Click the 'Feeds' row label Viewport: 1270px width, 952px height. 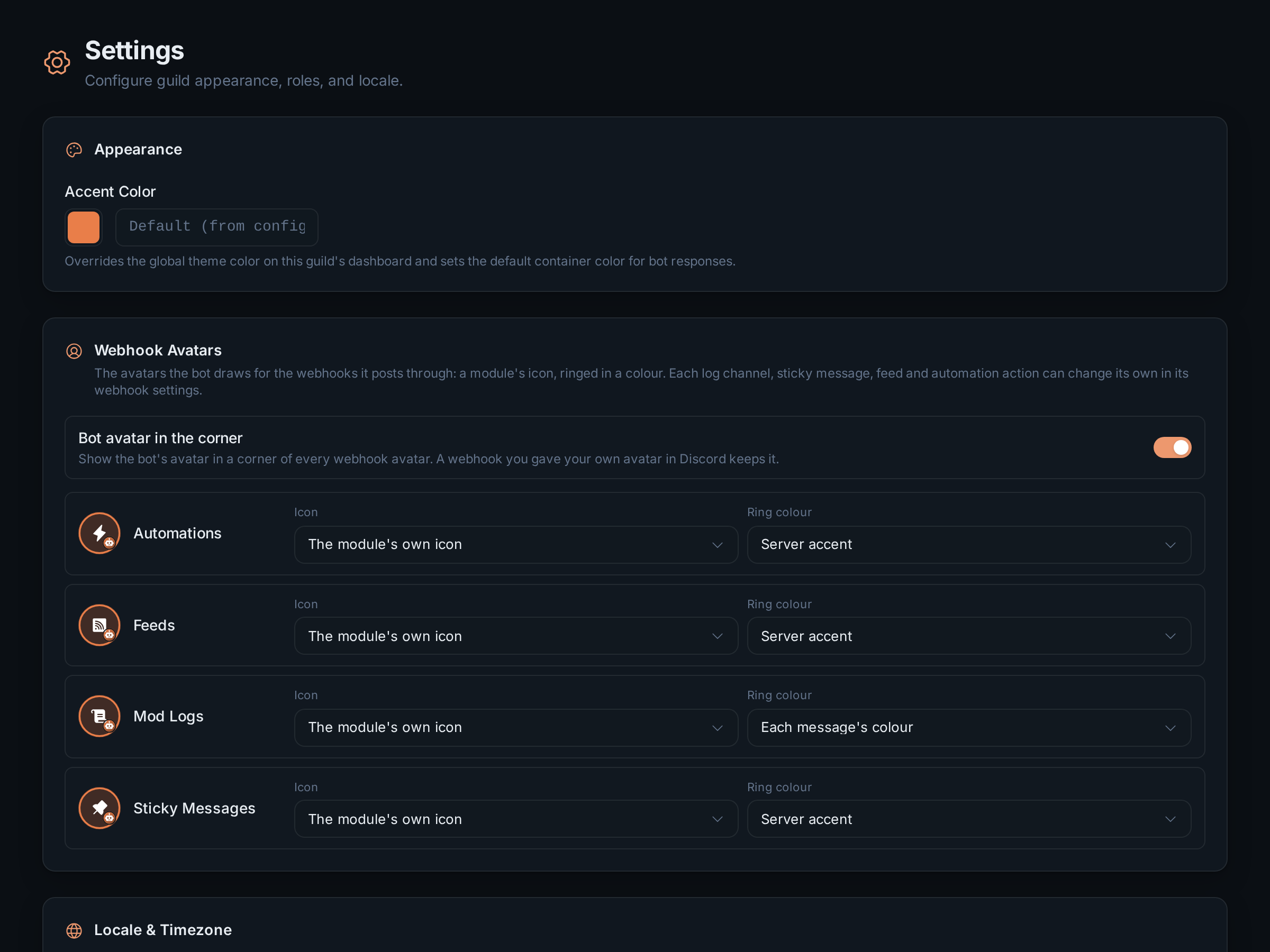[154, 626]
